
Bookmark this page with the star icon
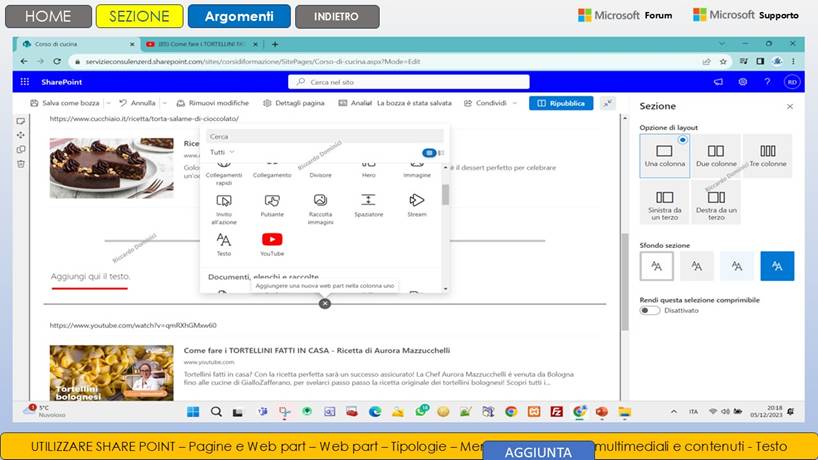pyautogui.click(x=723, y=62)
